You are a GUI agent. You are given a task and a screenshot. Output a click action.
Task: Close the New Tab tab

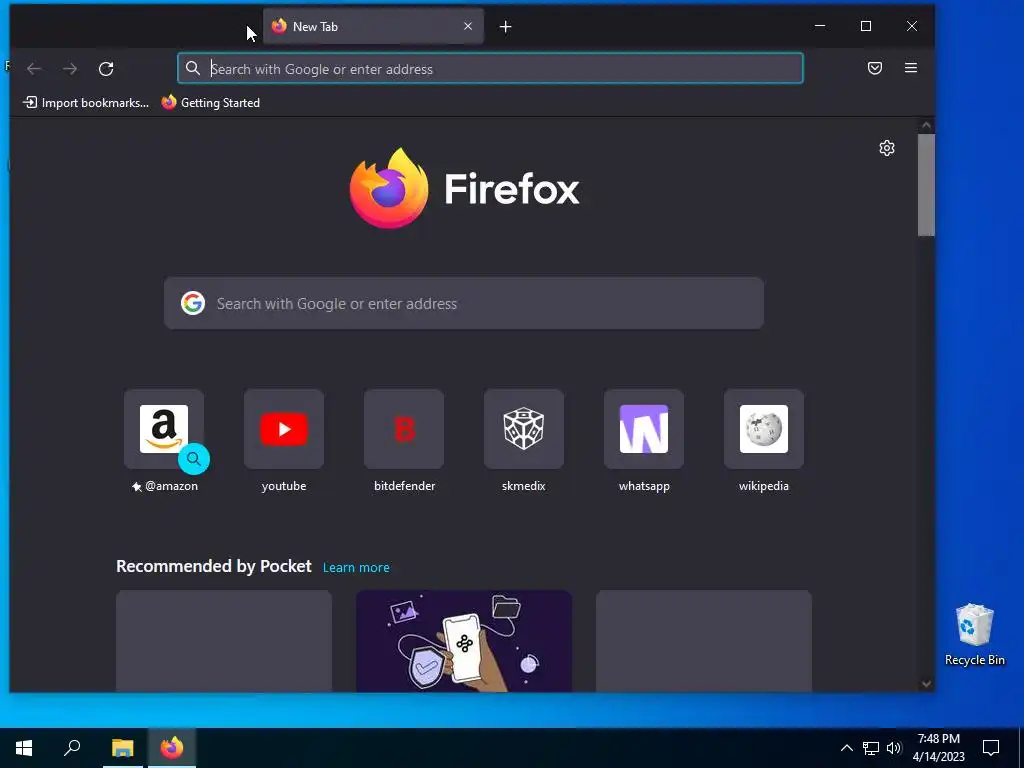468,26
